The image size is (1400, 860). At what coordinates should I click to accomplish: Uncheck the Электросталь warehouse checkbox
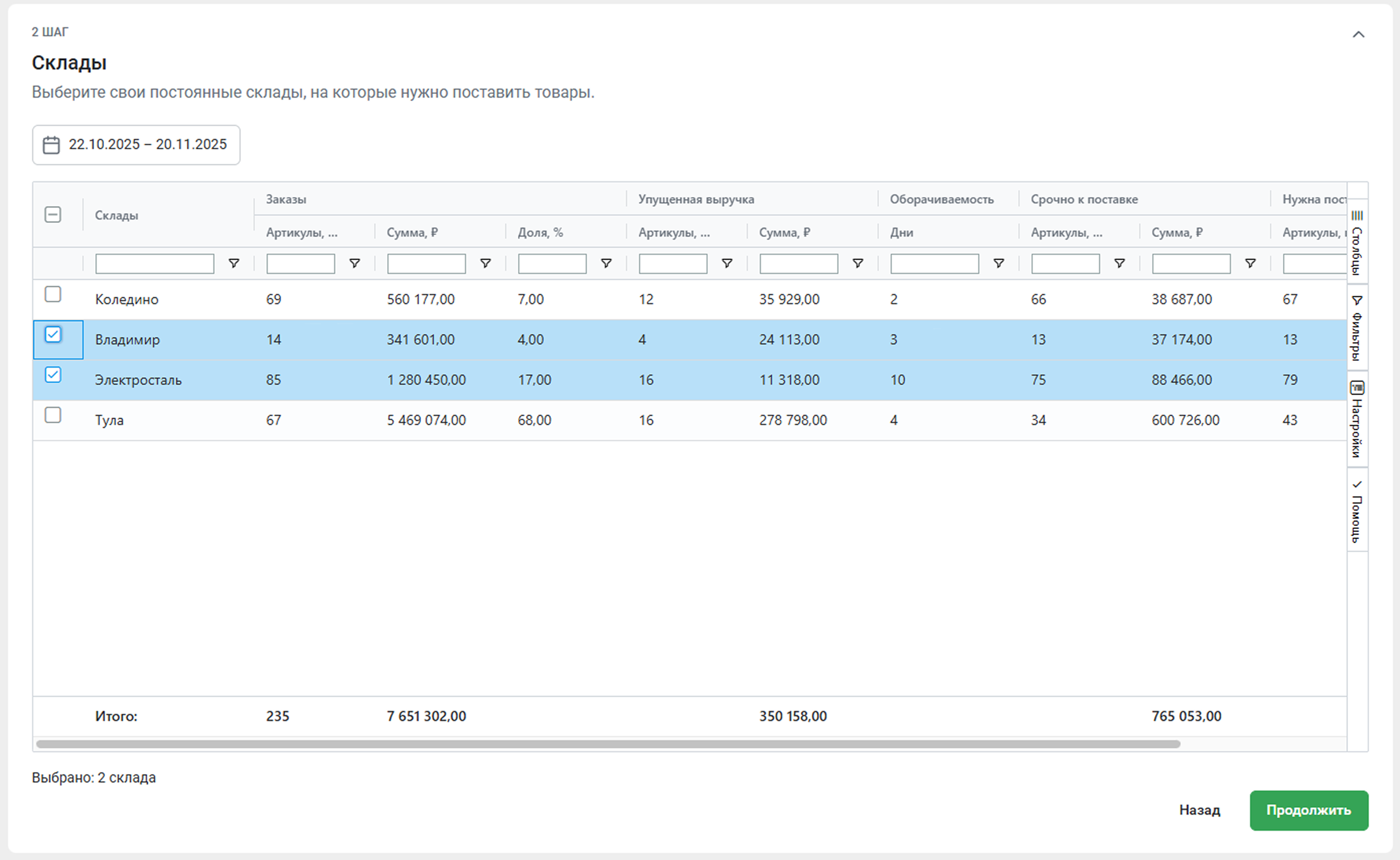[53, 375]
